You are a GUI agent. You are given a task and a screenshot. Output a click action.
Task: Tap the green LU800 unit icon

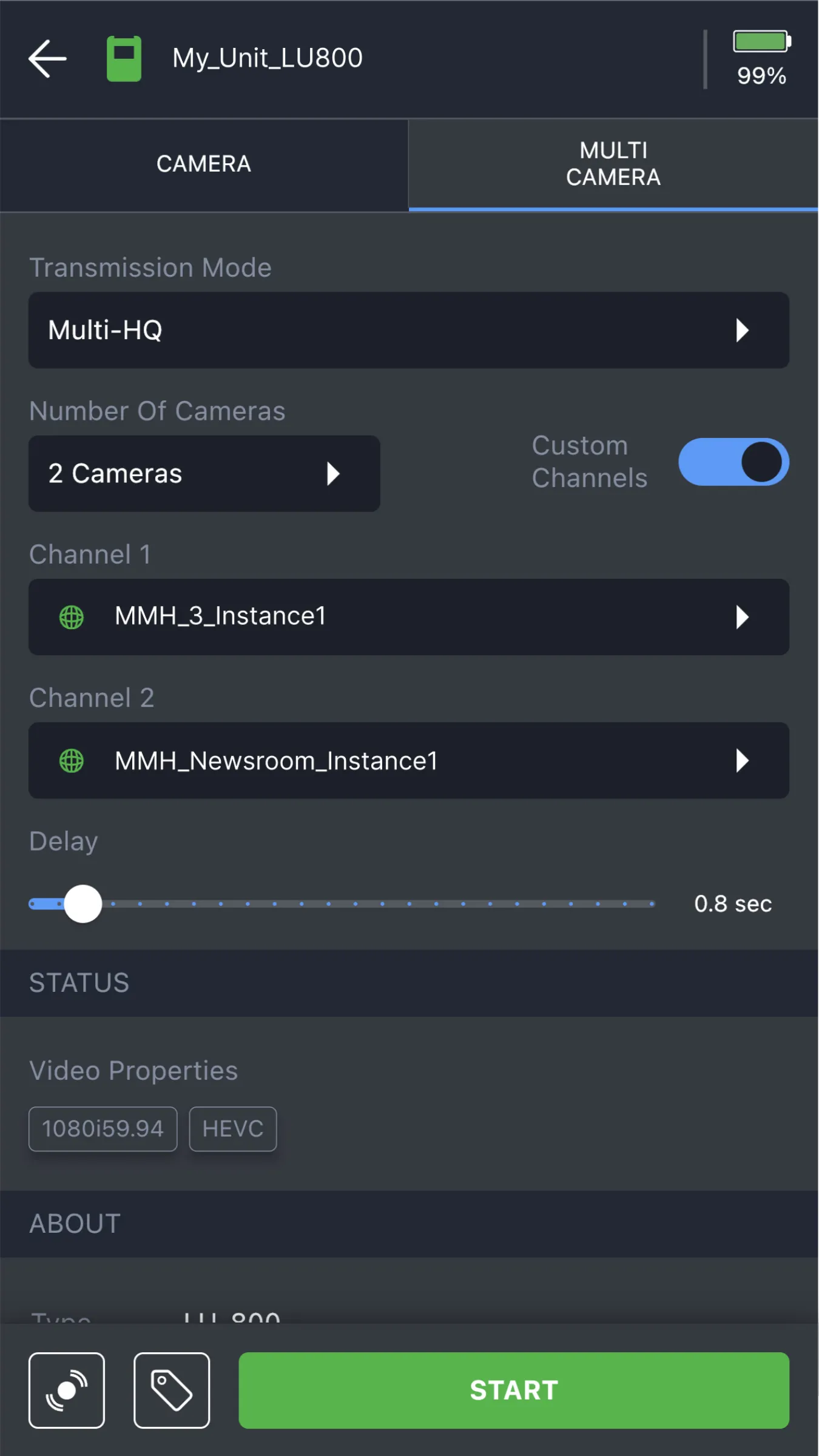coord(124,58)
